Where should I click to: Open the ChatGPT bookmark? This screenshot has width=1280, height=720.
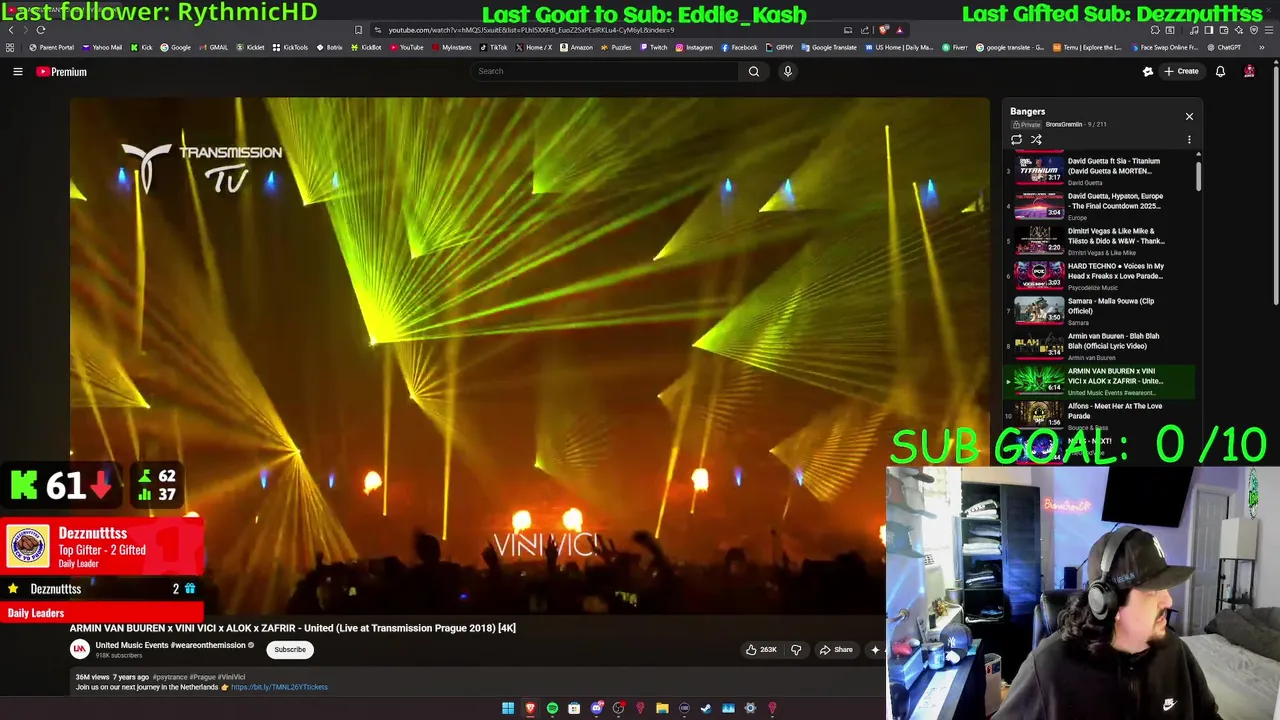1223,47
